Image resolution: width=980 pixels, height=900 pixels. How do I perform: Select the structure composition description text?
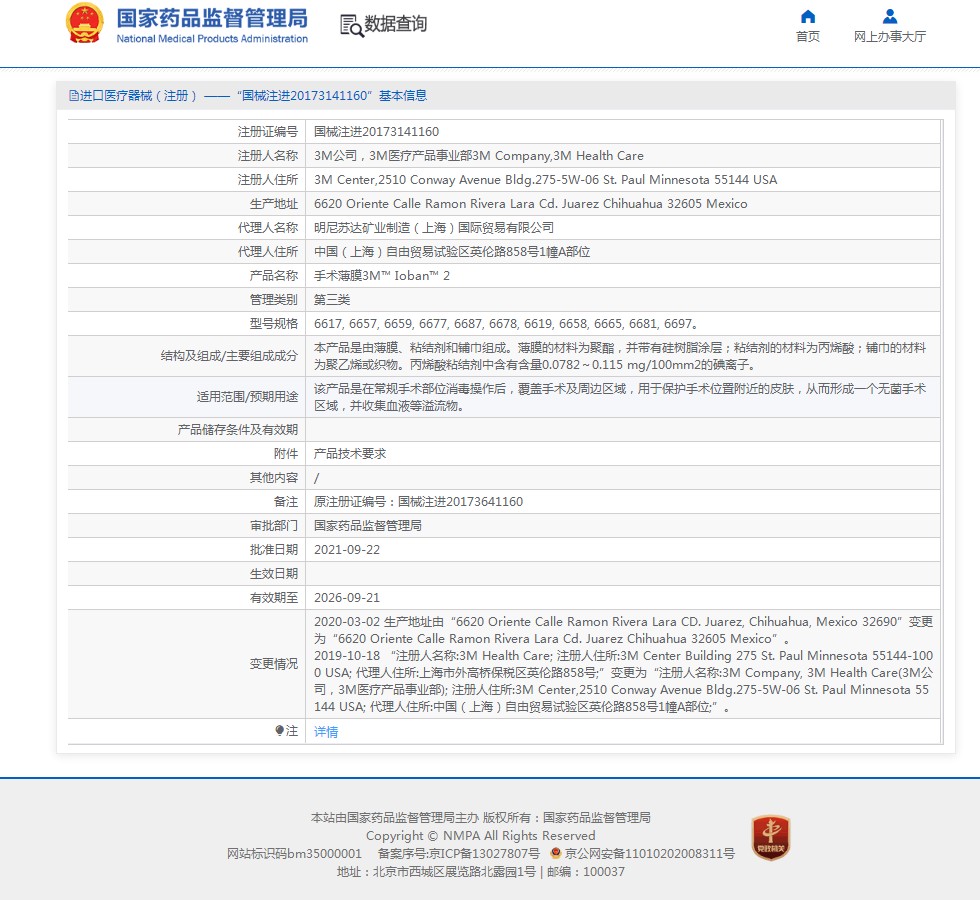coord(620,356)
